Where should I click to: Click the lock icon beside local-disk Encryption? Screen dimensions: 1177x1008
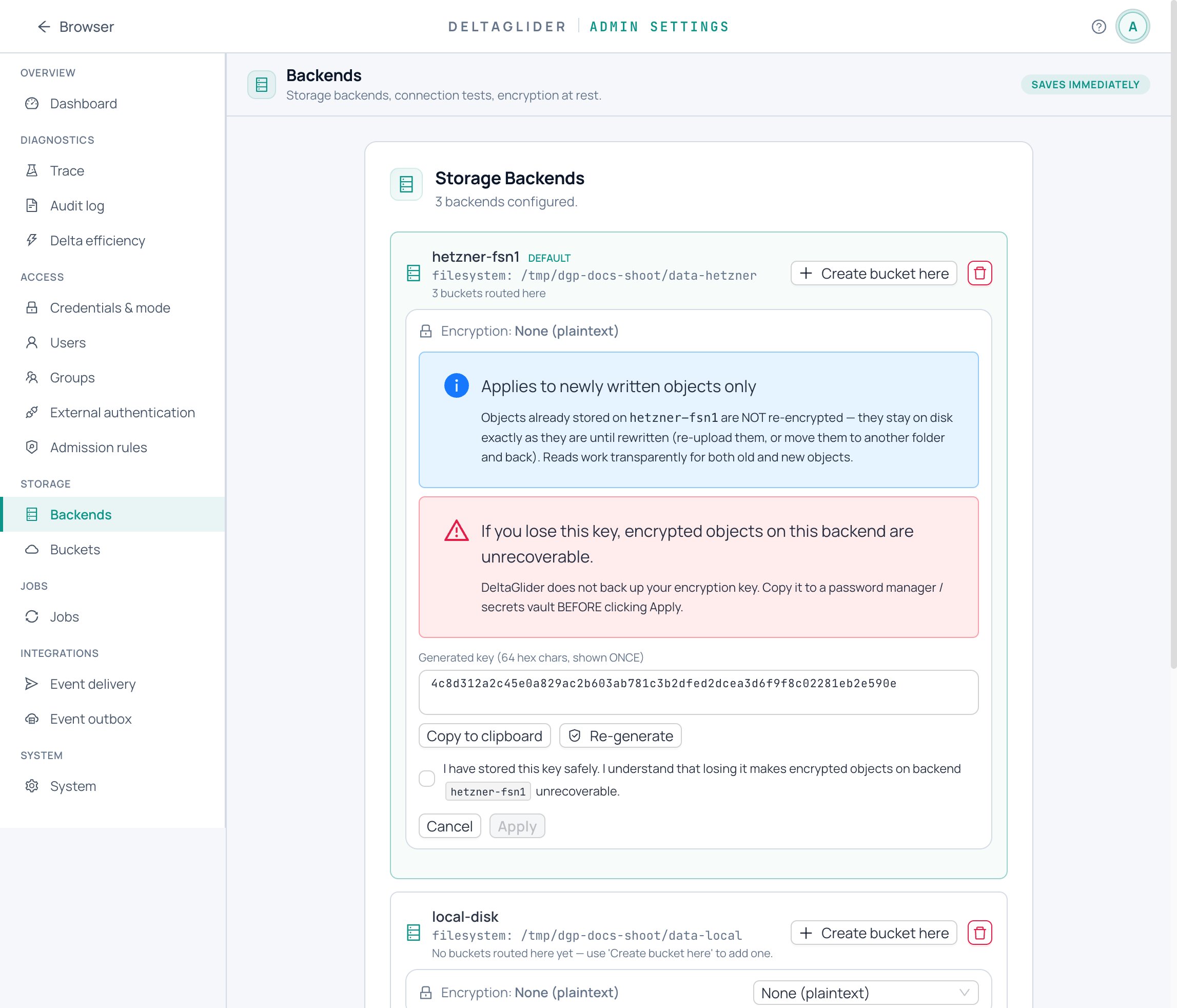coord(425,993)
